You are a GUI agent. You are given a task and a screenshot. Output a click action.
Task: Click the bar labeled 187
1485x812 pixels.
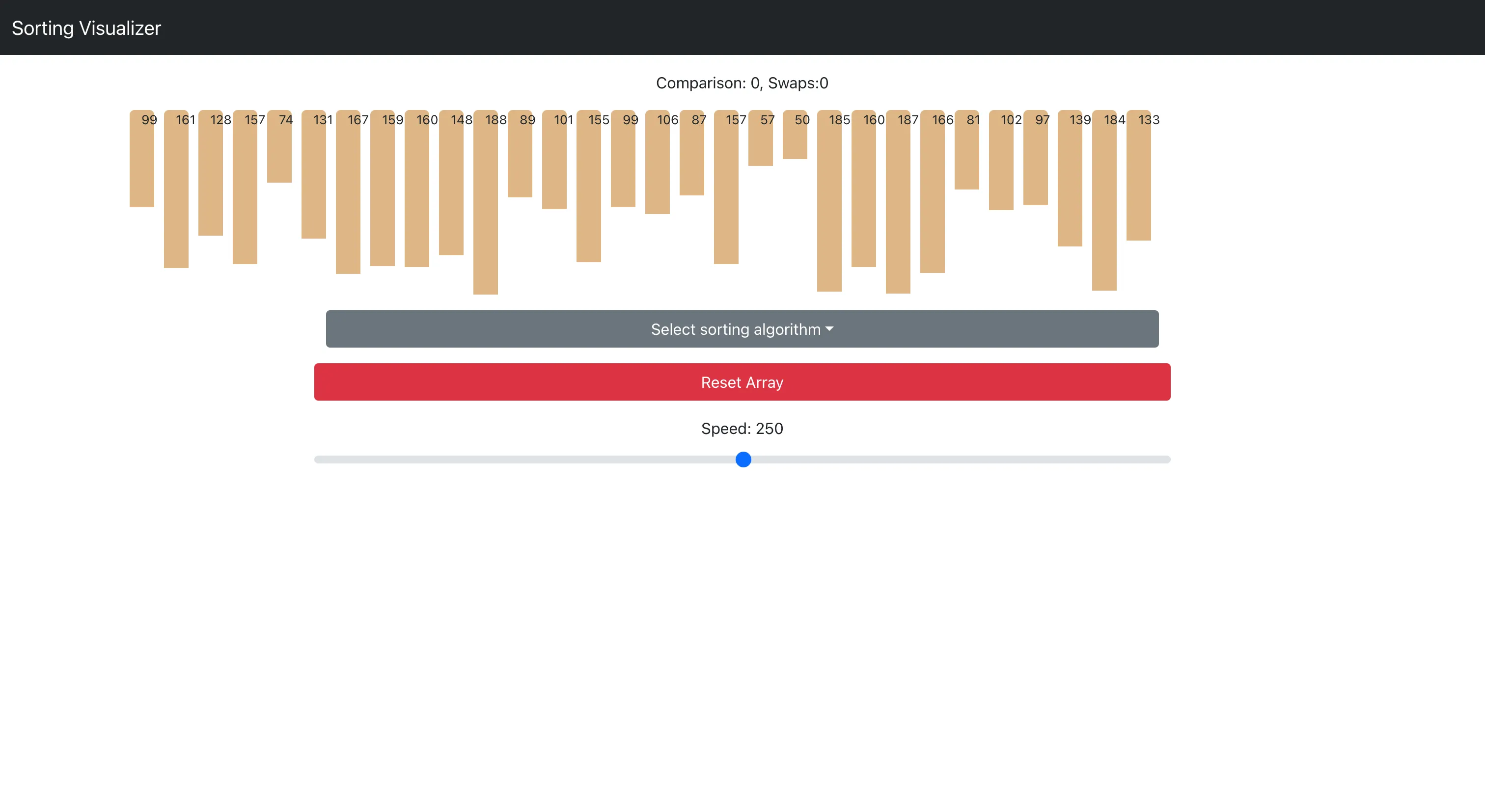tap(898, 202)
